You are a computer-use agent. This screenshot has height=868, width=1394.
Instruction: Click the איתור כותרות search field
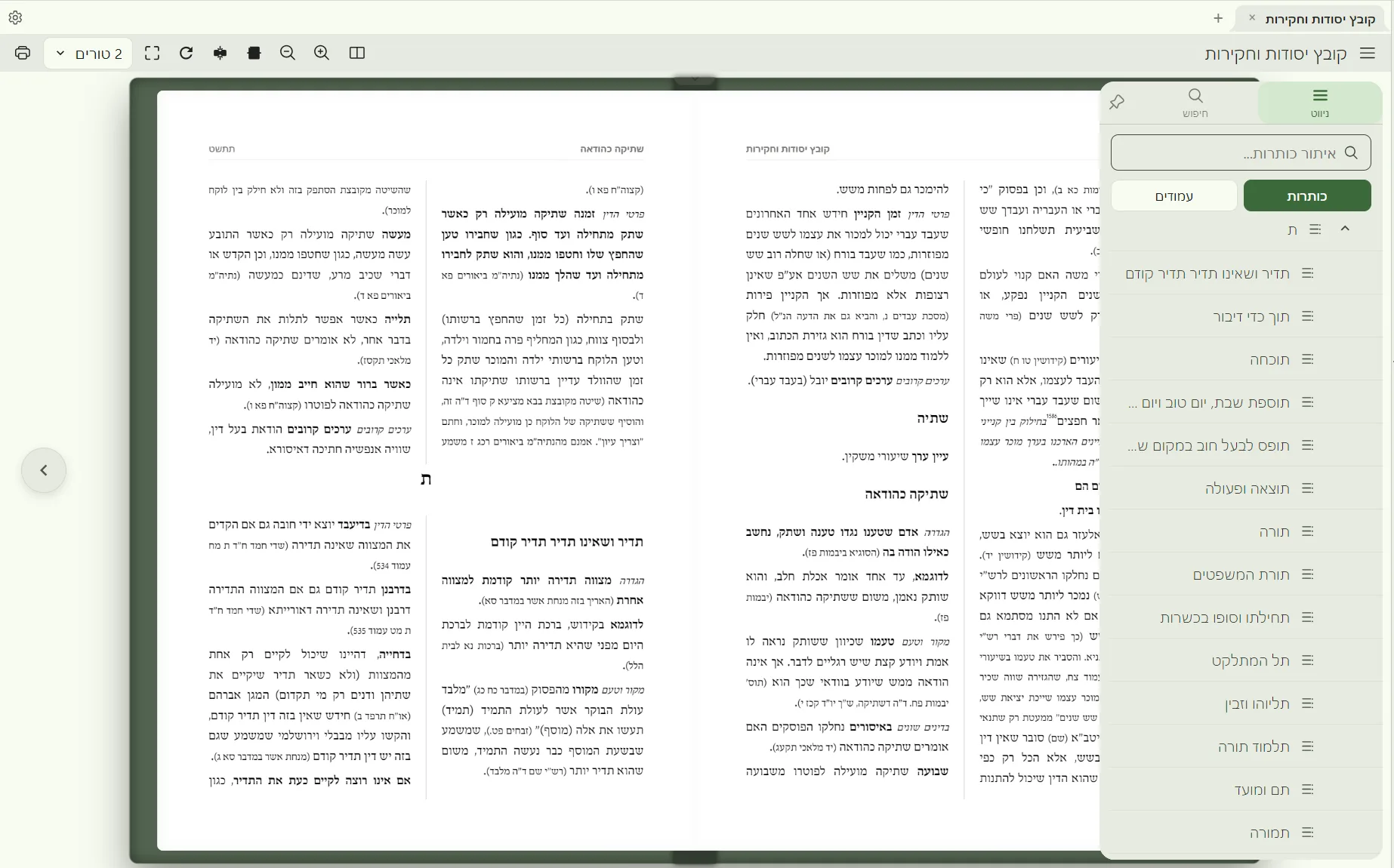[1241, 153]
